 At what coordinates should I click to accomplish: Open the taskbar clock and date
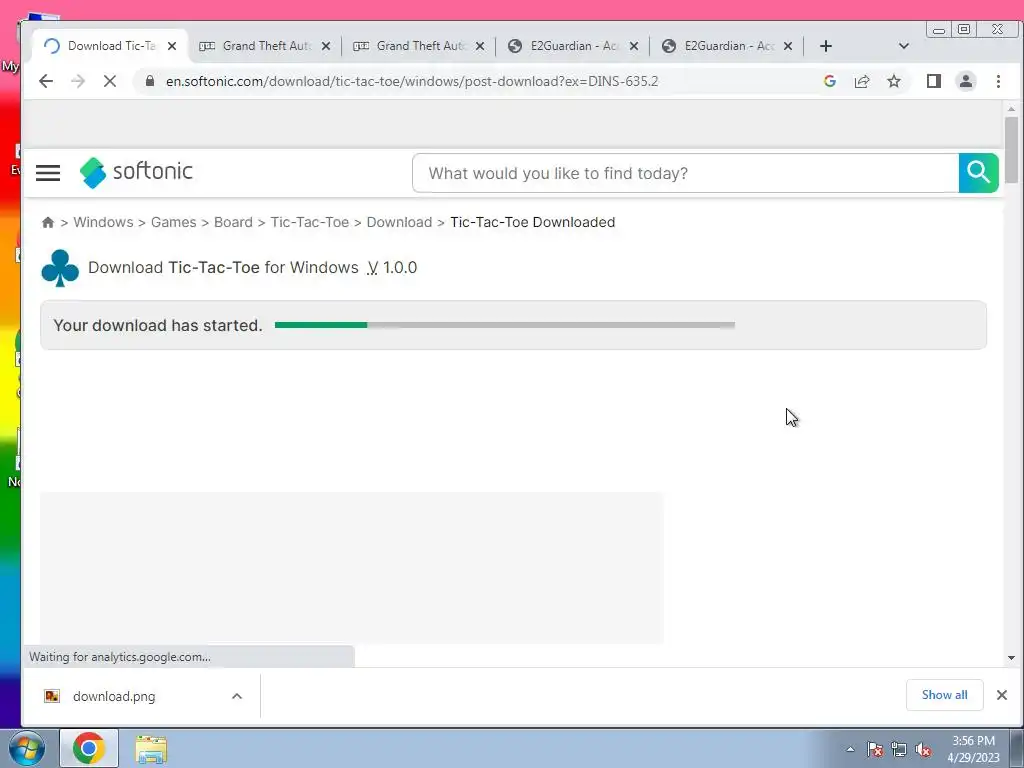(973, 749)
